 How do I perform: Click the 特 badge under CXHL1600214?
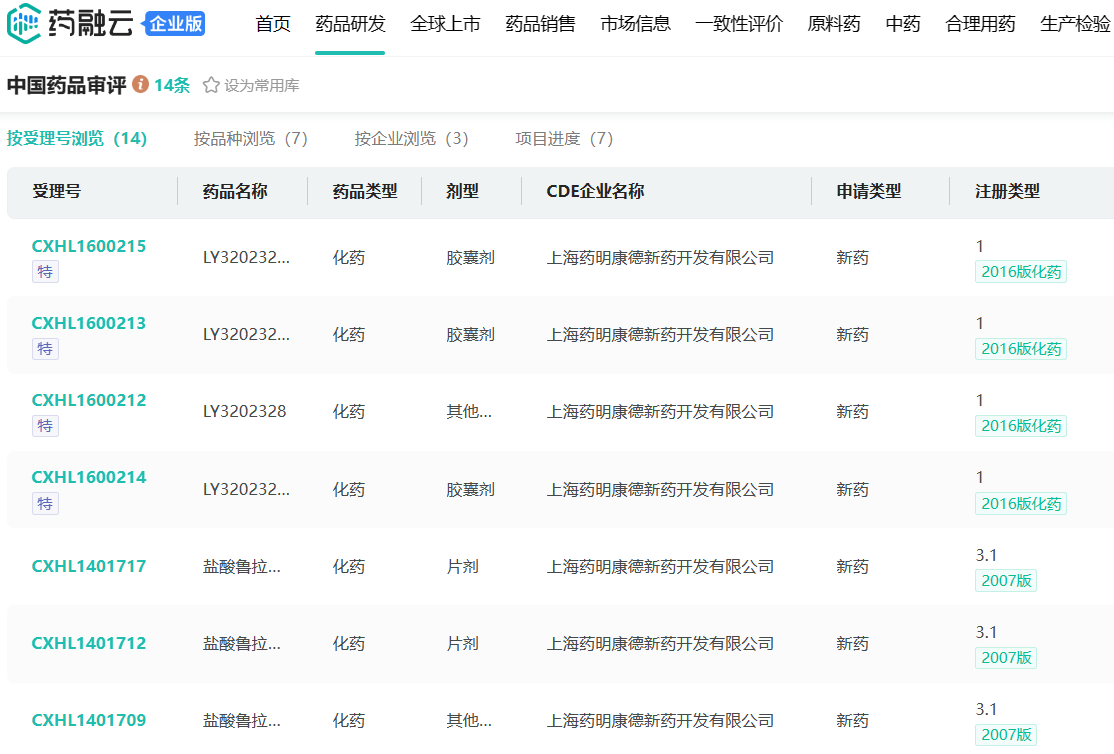(x=45, y=504)
